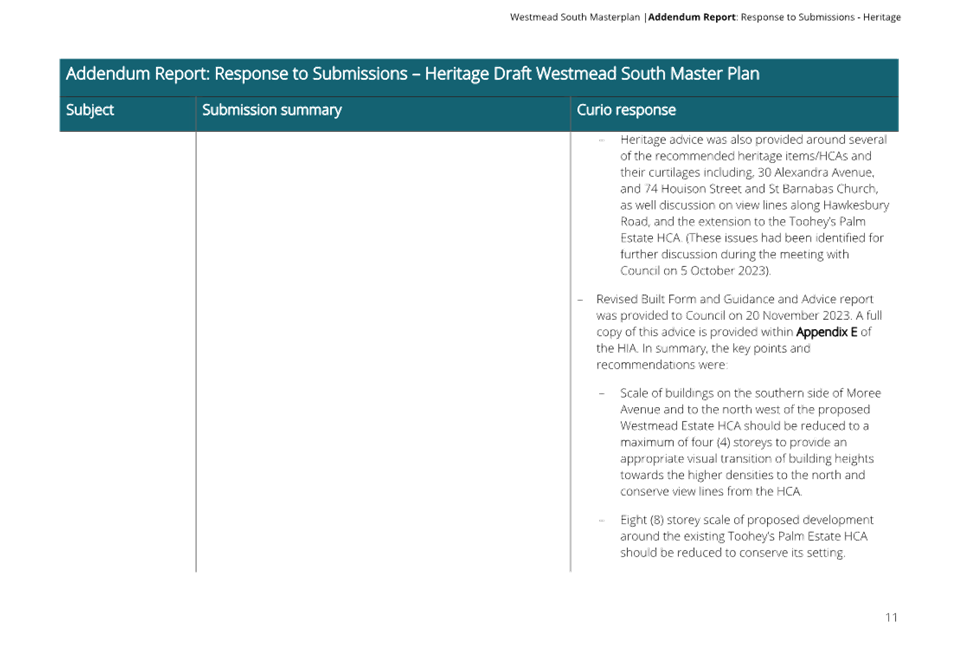Image resolution: width=957 pixels, height=661 pixels.
Task: Click 'Heritage advice was also provided' line
Action: tap(754, 140)
